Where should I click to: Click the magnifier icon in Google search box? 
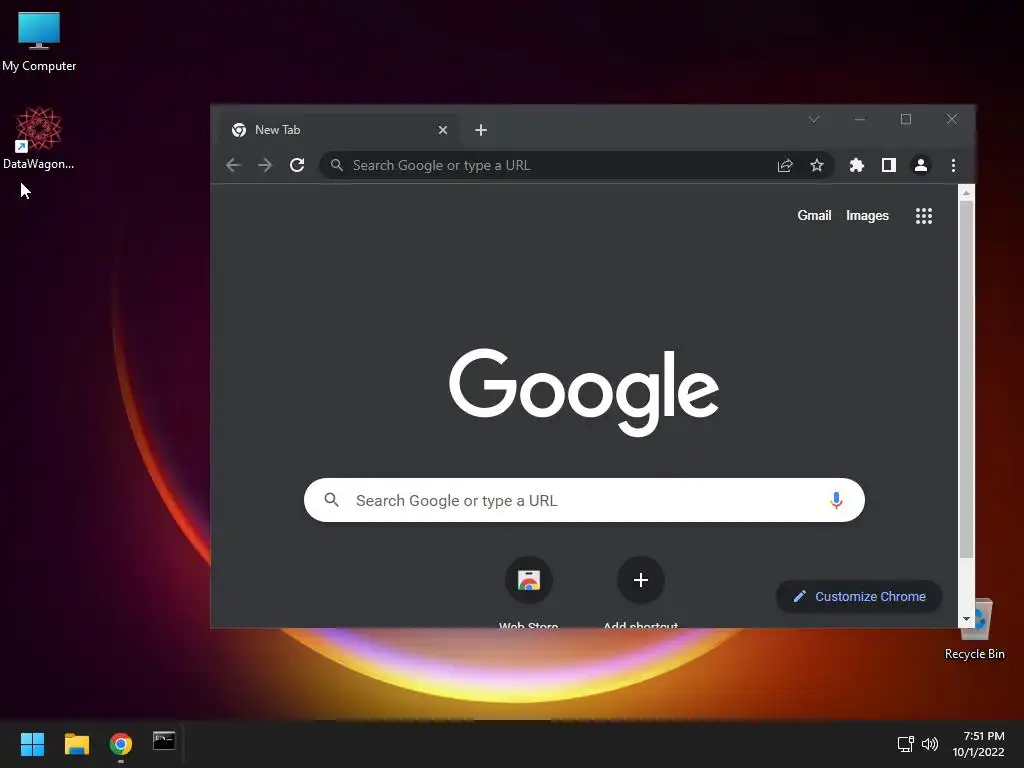coord(332,500)
